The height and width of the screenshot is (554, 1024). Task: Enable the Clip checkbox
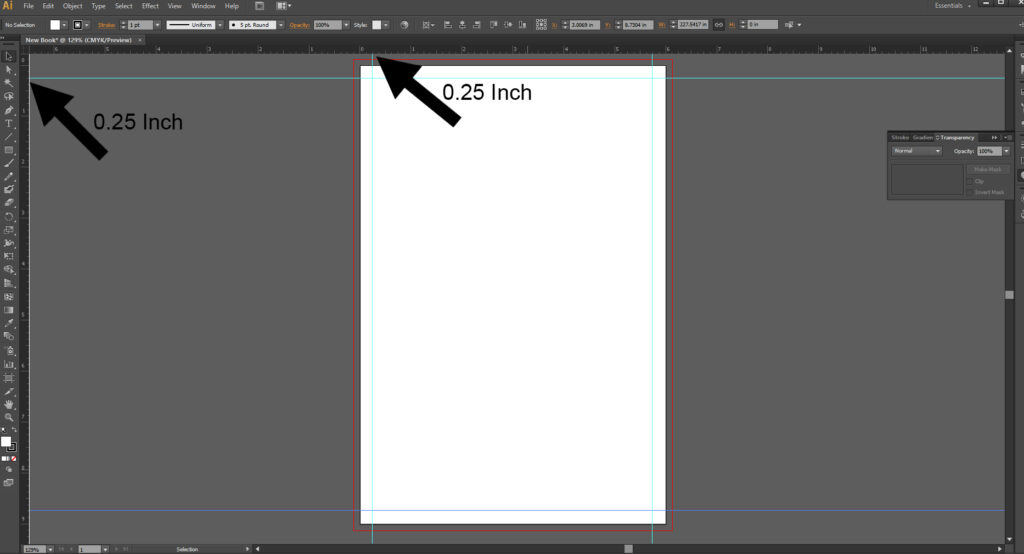pos(970,181)
